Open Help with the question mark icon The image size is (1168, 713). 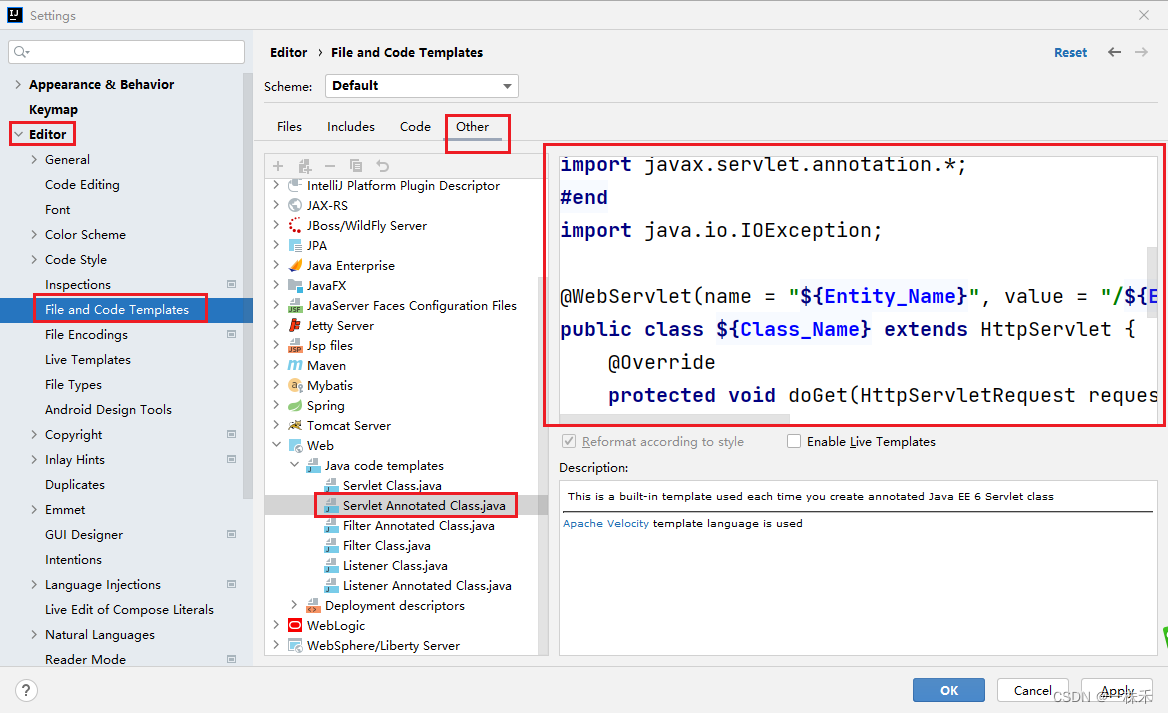[x=26, y=691]
